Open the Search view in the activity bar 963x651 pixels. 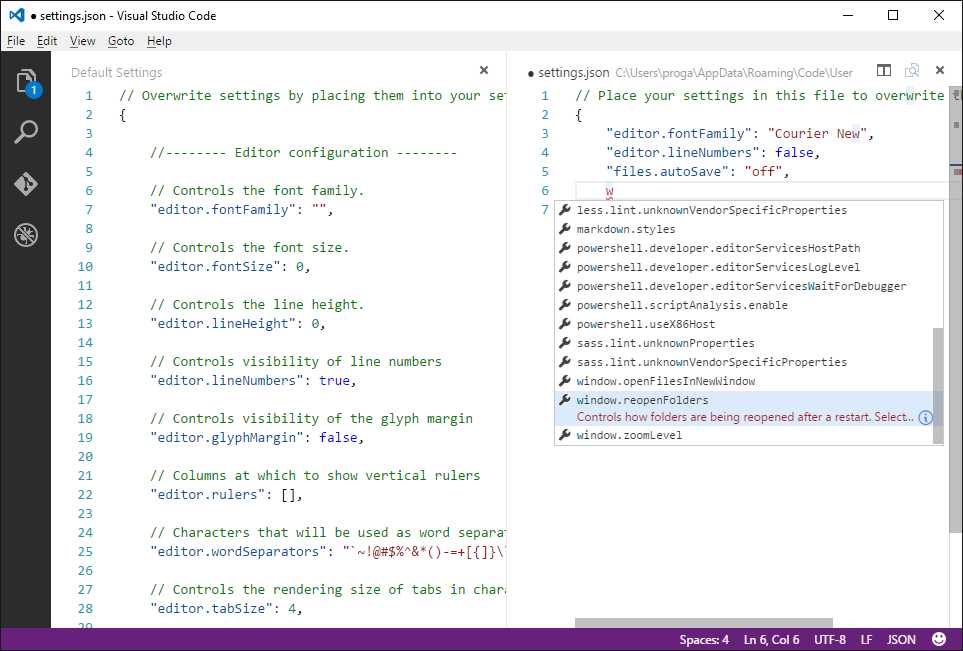[x=26, y=131]
